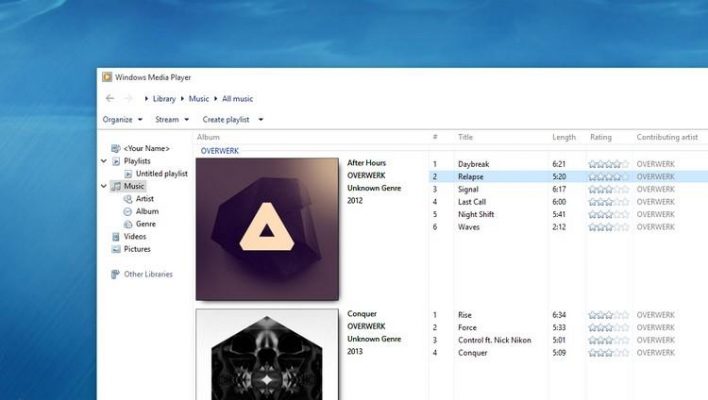Select the After Hours album artwork
Viewport: 708px width, 400px height.
coord(267,229)
